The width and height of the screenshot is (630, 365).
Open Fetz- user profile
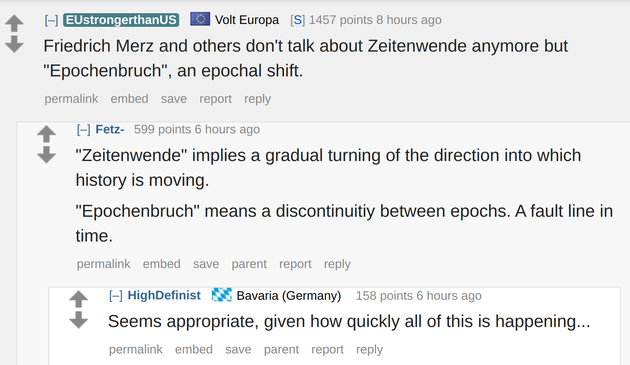coord(110,129)
